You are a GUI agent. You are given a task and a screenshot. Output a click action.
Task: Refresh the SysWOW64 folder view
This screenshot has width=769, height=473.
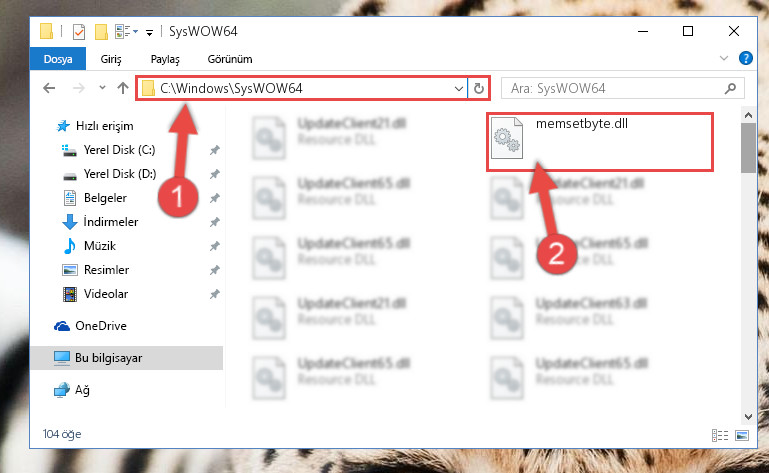point(479,88)
